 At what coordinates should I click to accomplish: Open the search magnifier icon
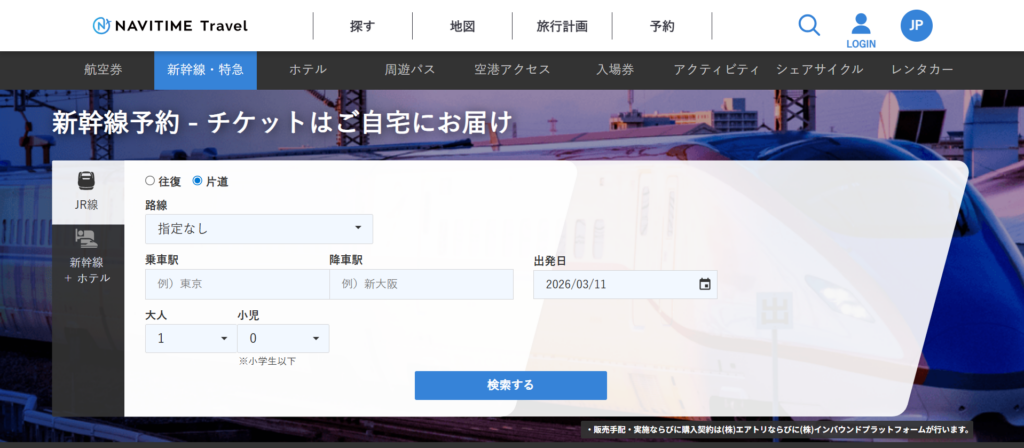click(x=809, y=26)
